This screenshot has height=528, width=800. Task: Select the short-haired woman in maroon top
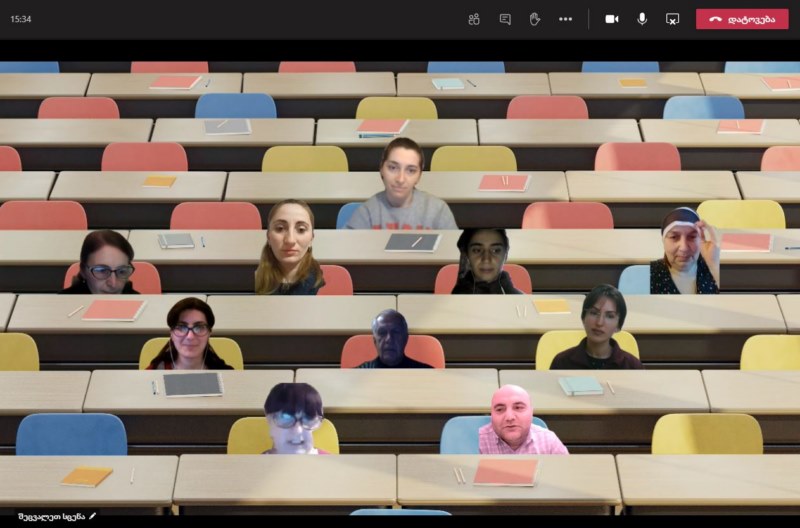598,327
